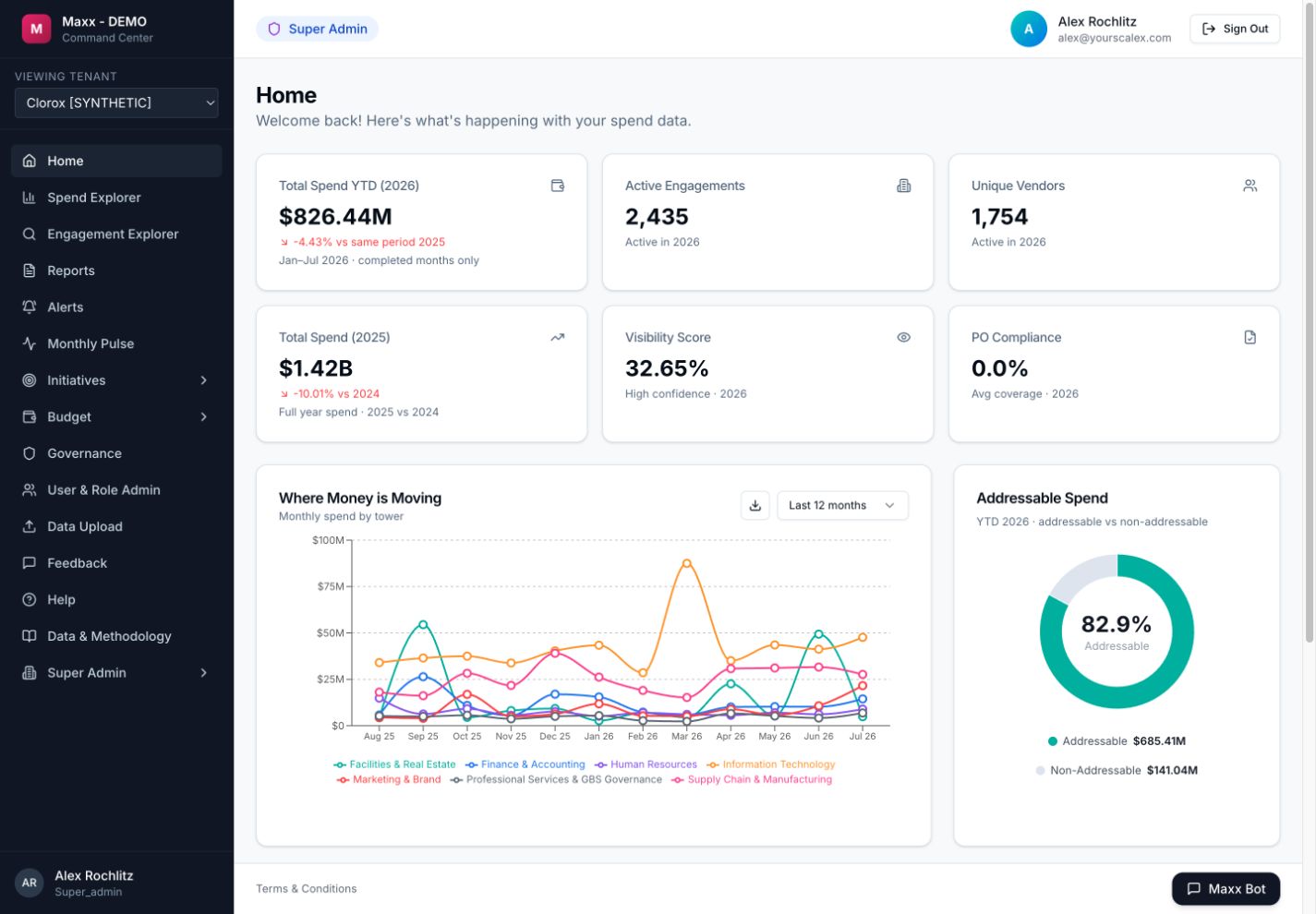
Task: Open User & Role Admin page
Action: pyautogui.click(x=116, y=490)
